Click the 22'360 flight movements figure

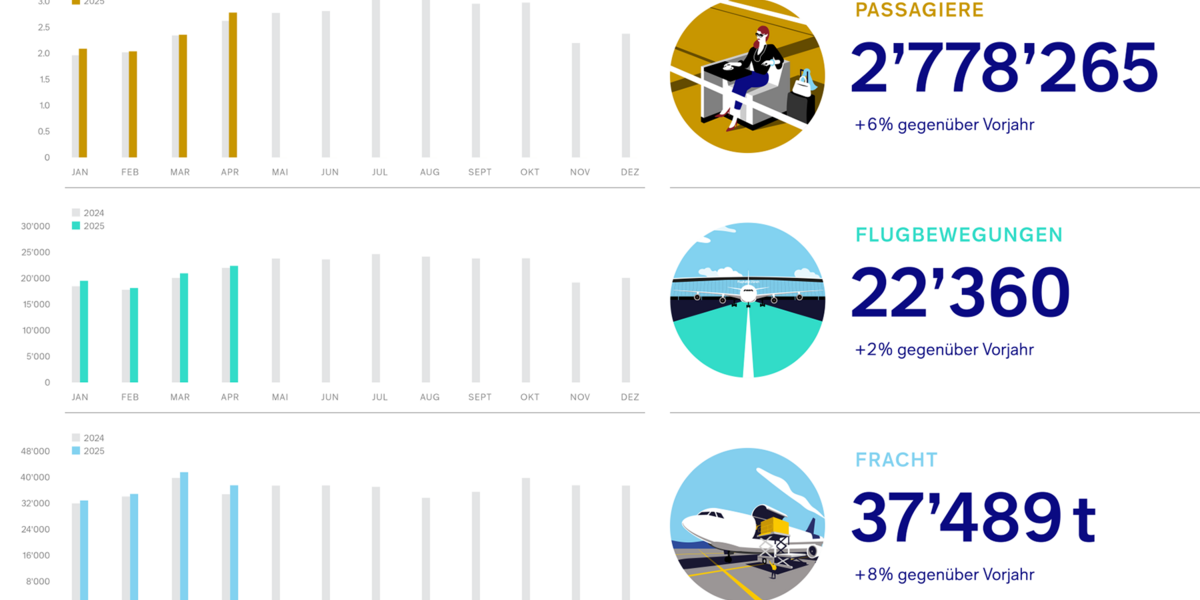click(x=960, y=293)
